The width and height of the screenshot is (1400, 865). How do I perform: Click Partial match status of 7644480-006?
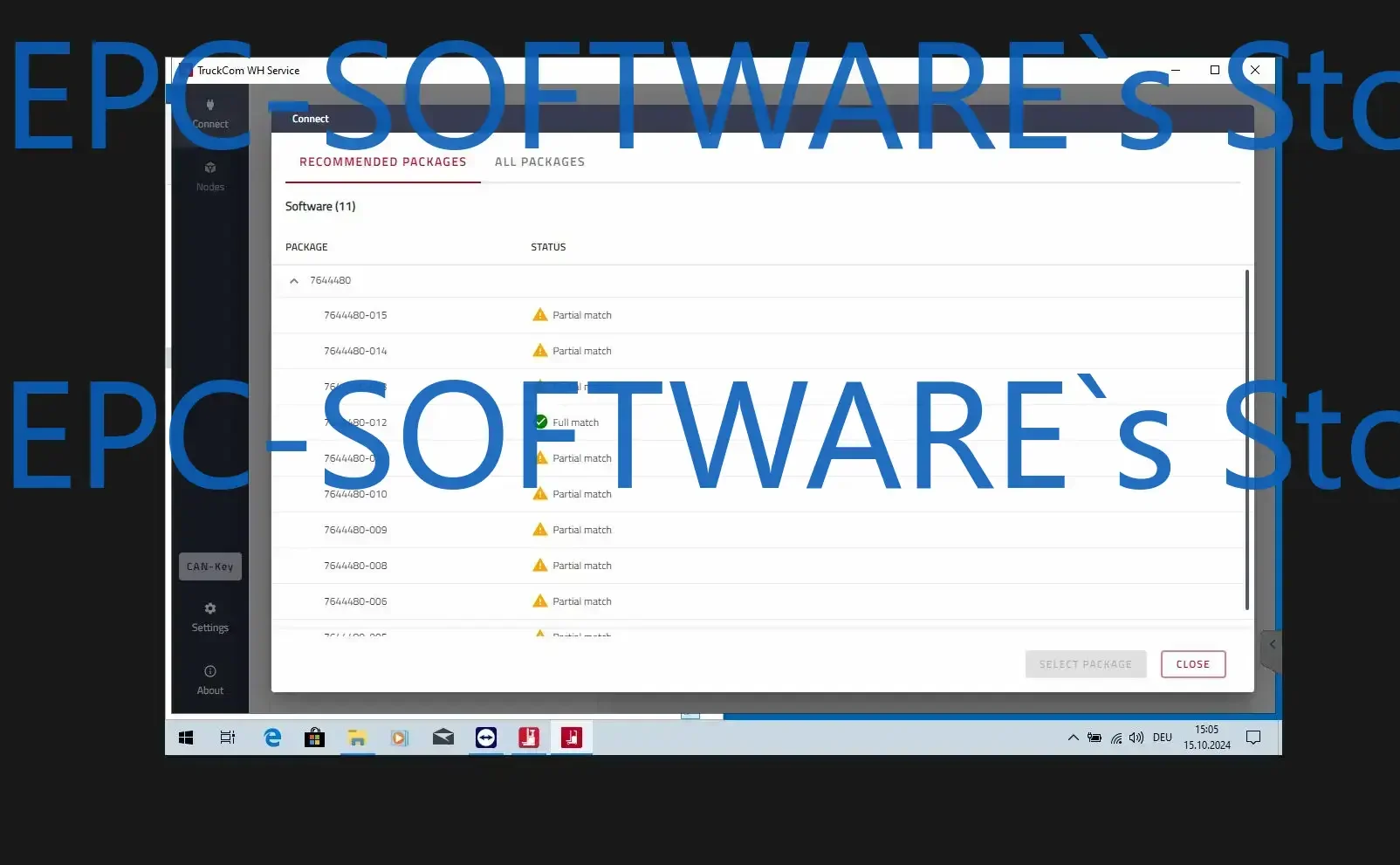coord(582,601)
